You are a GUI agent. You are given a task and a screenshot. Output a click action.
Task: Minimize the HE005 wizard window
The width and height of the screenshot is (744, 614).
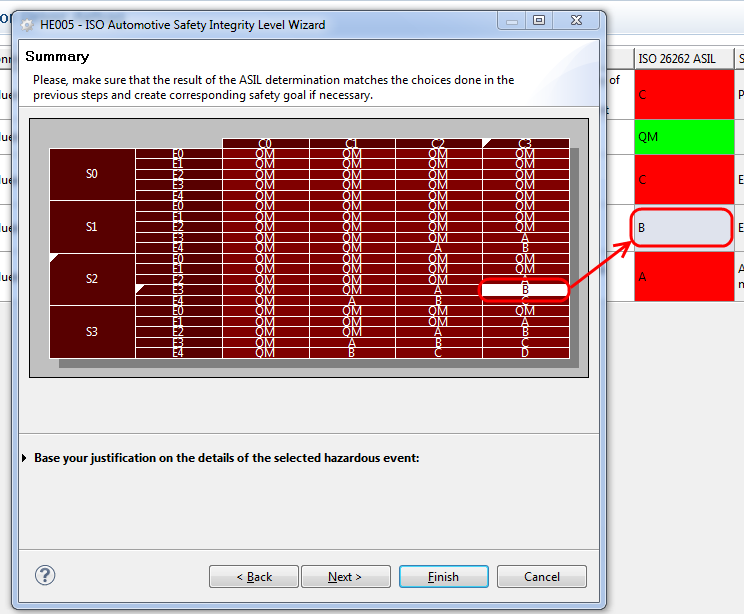pyautogui.click(x=512, y=20)
